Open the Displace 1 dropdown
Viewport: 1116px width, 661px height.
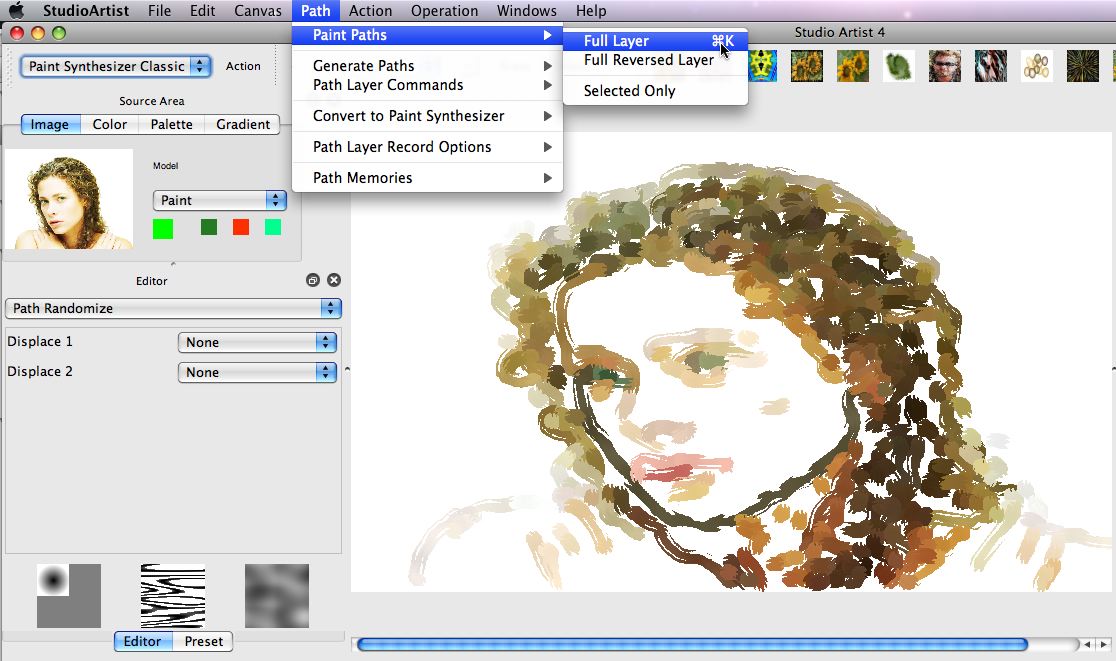click(257, 342)
